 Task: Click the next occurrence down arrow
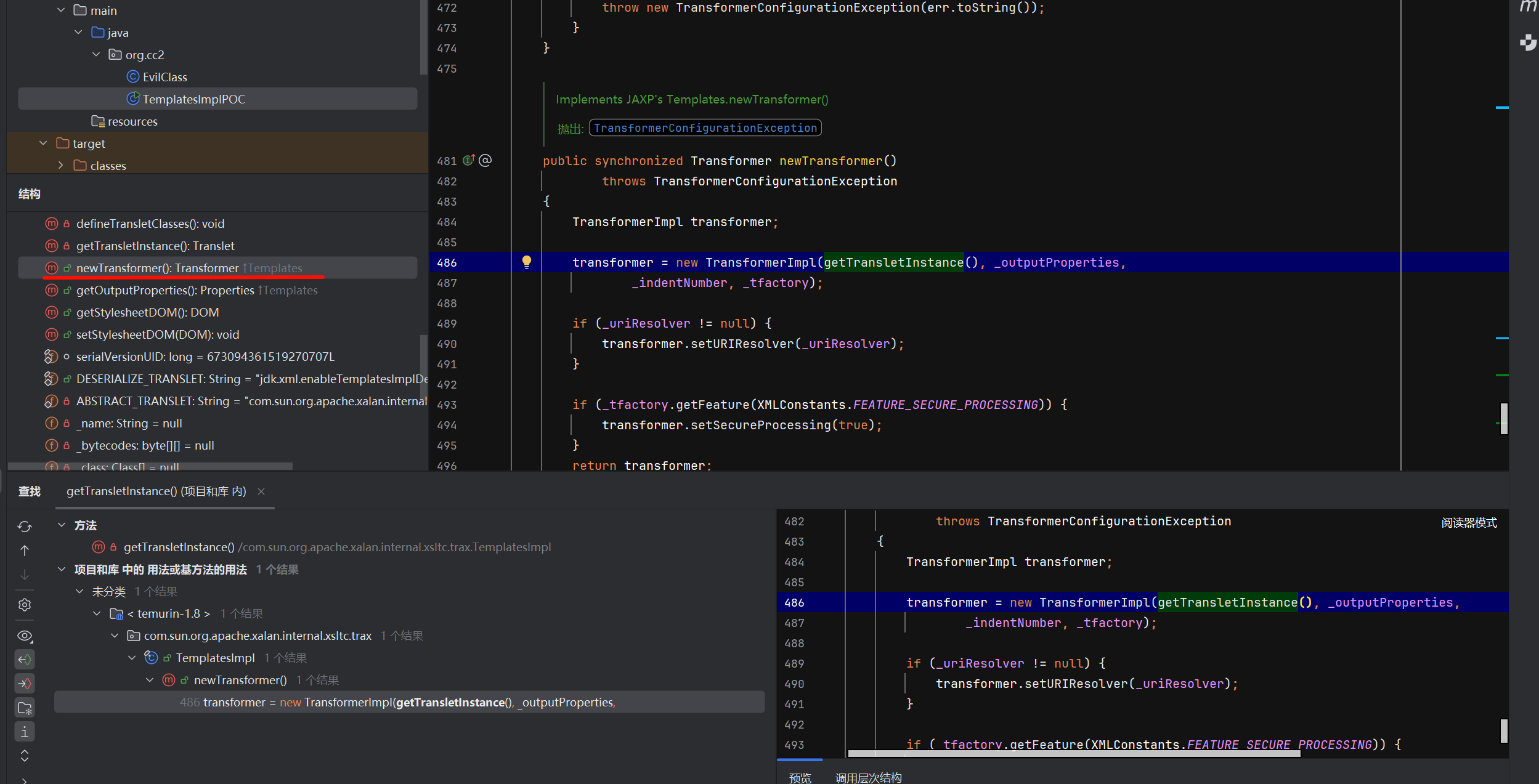pos(25,575)
